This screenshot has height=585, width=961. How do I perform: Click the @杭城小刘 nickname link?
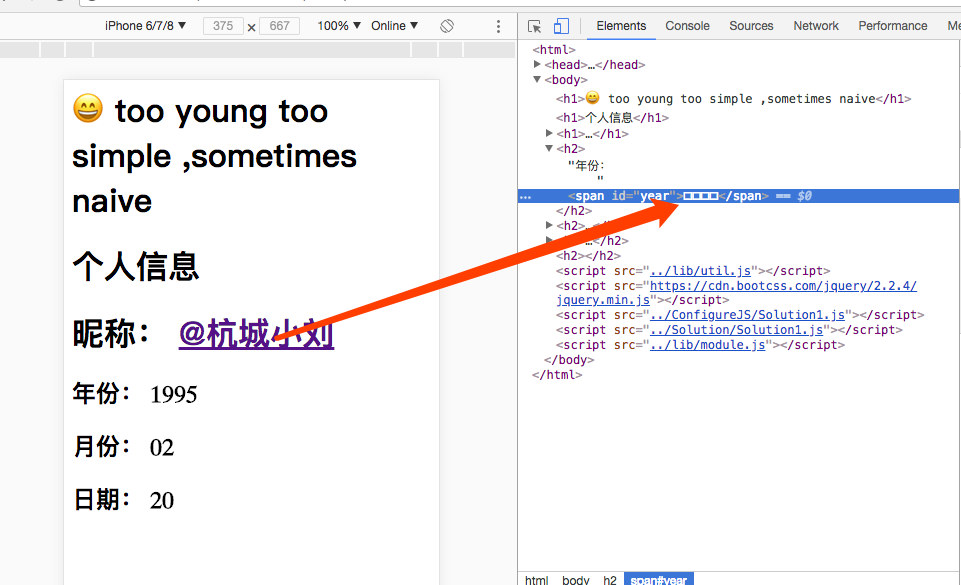(x=256, y=334)
